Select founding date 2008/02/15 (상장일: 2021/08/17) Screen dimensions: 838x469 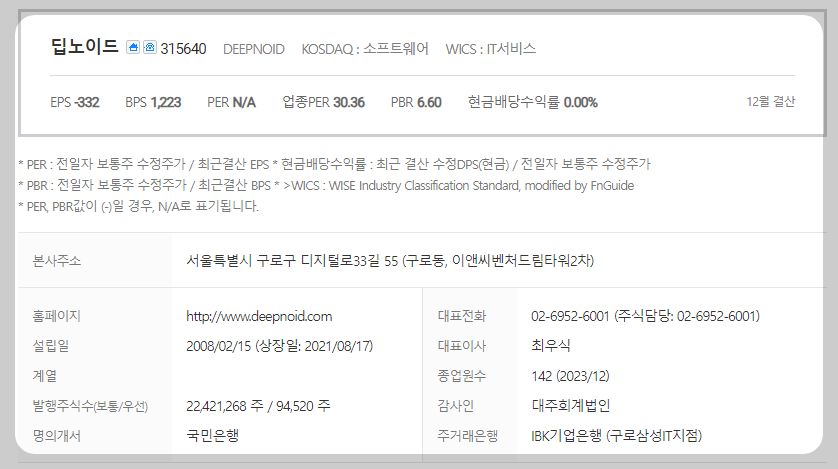point(280,346)
